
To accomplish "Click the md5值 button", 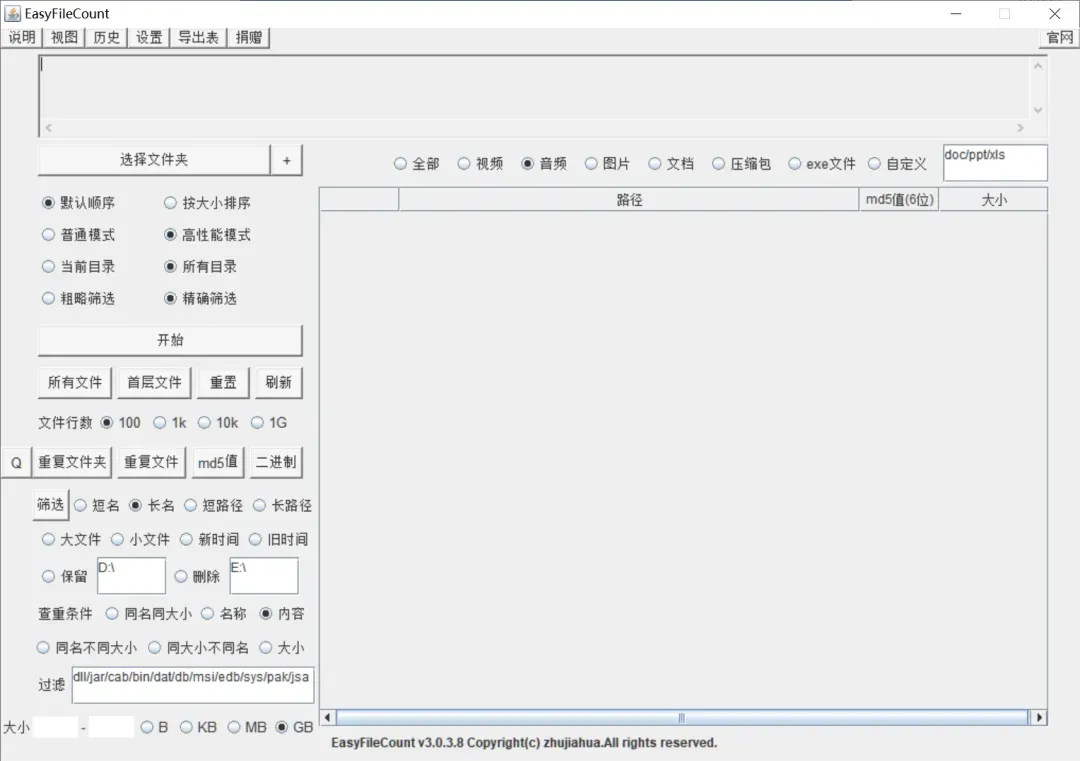I will pos(218,462).
